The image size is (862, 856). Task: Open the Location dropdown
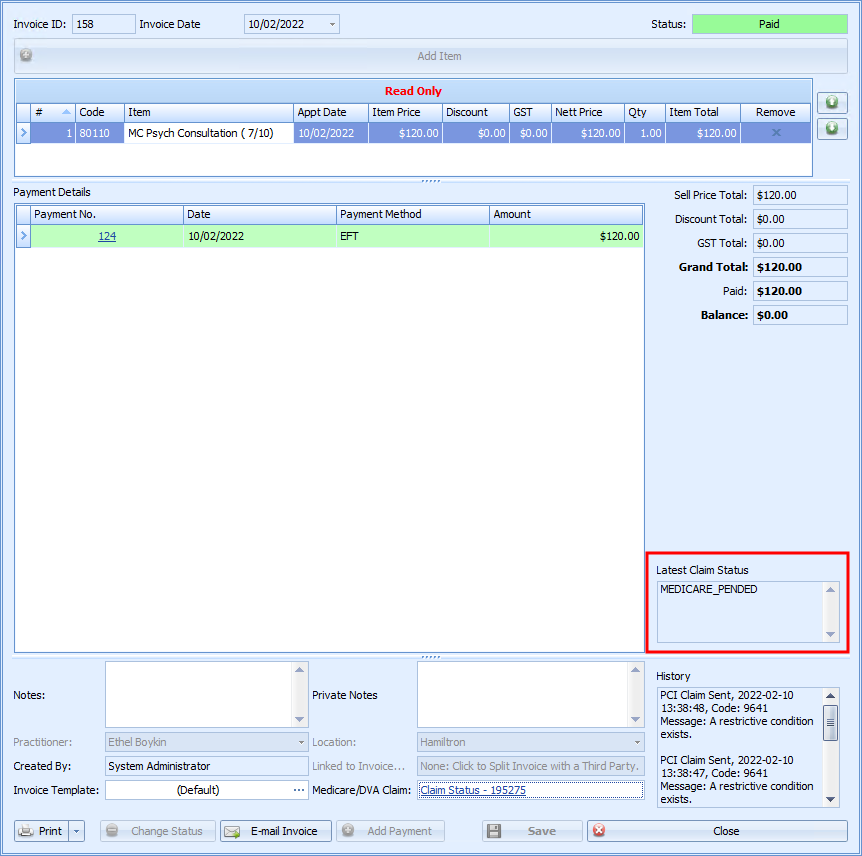point(637,742)
